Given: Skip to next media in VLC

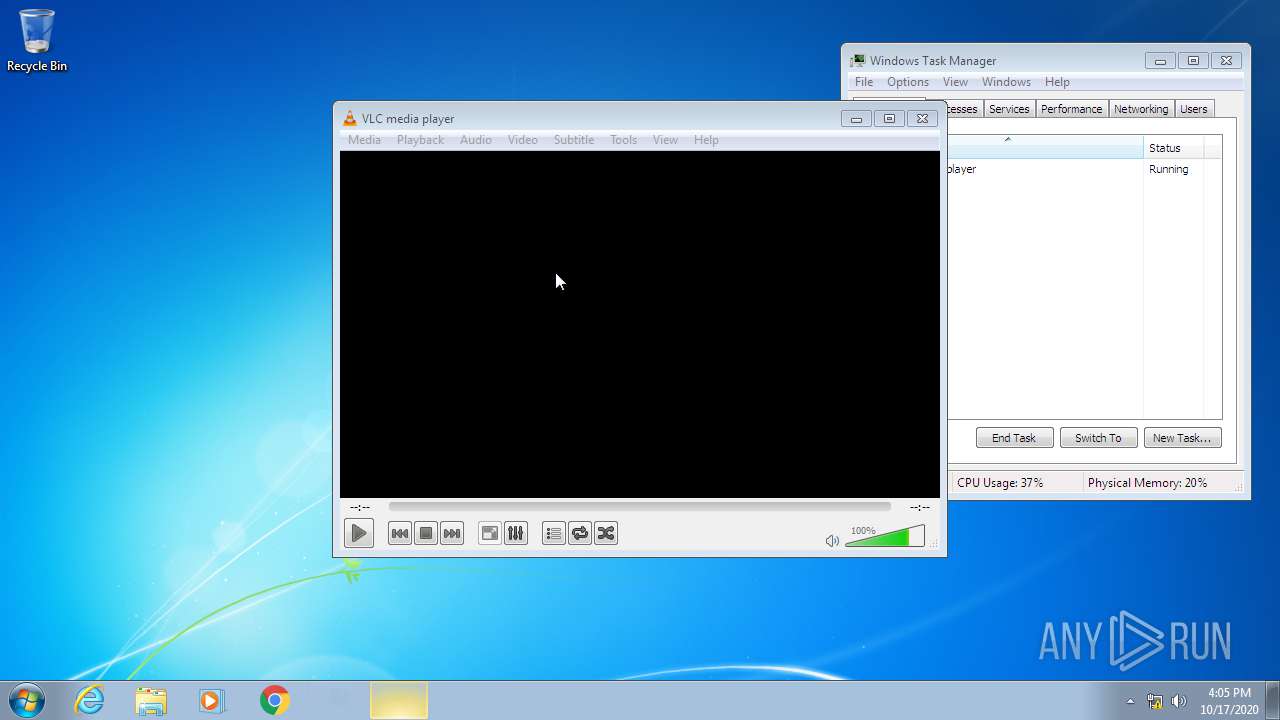Looking at the screenshot, I should (452, 533).
